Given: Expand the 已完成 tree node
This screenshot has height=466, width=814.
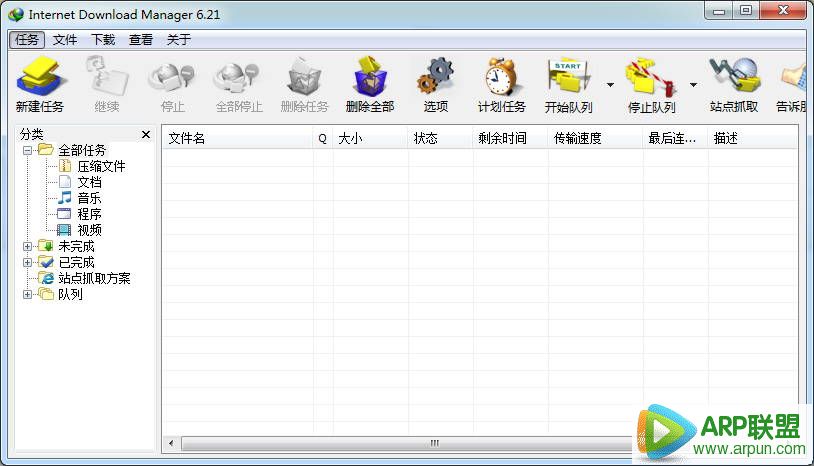Looking at the screenshot, I should point(28,263).
